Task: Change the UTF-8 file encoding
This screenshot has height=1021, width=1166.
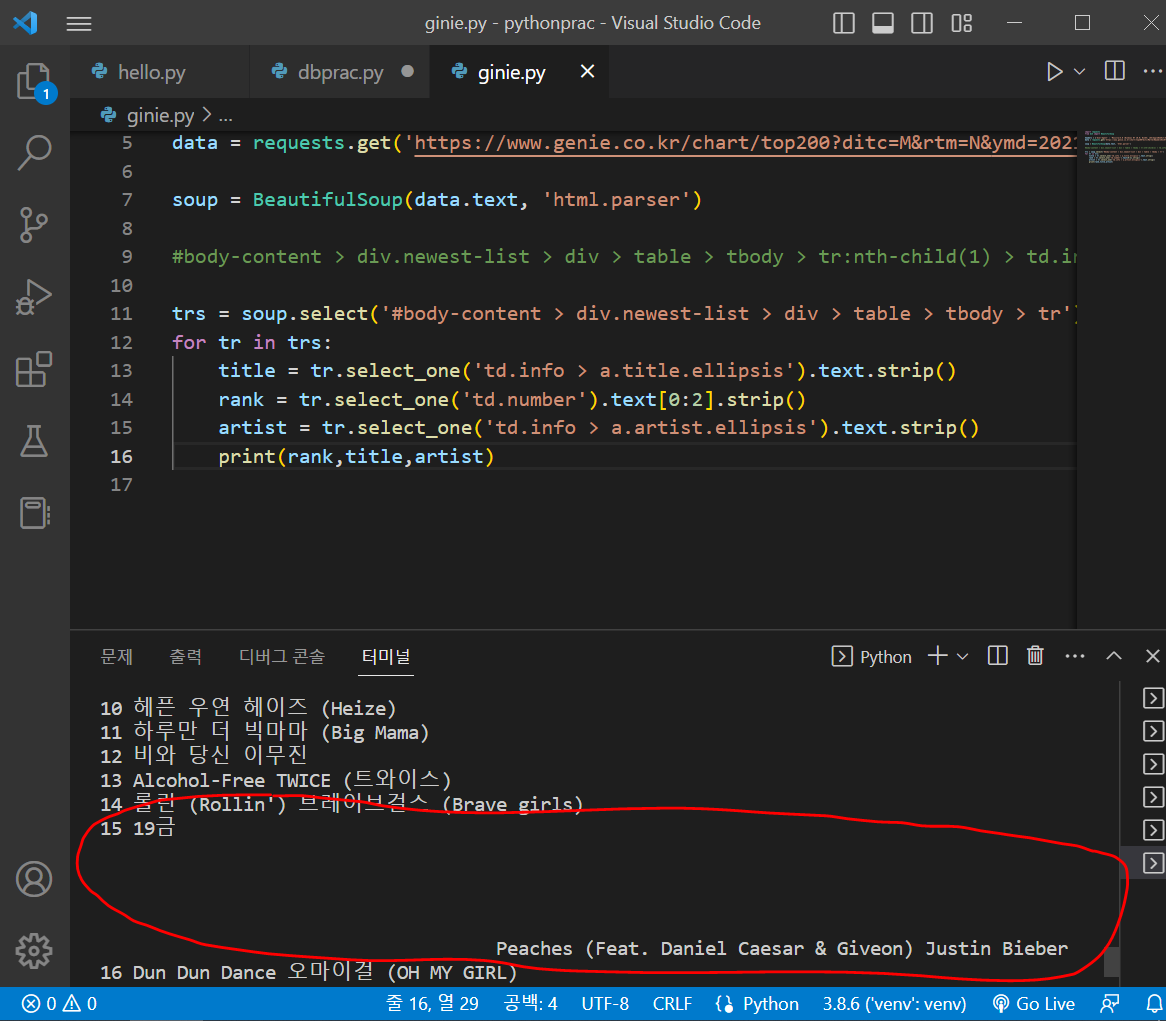Action: [x=605, y=1004]
